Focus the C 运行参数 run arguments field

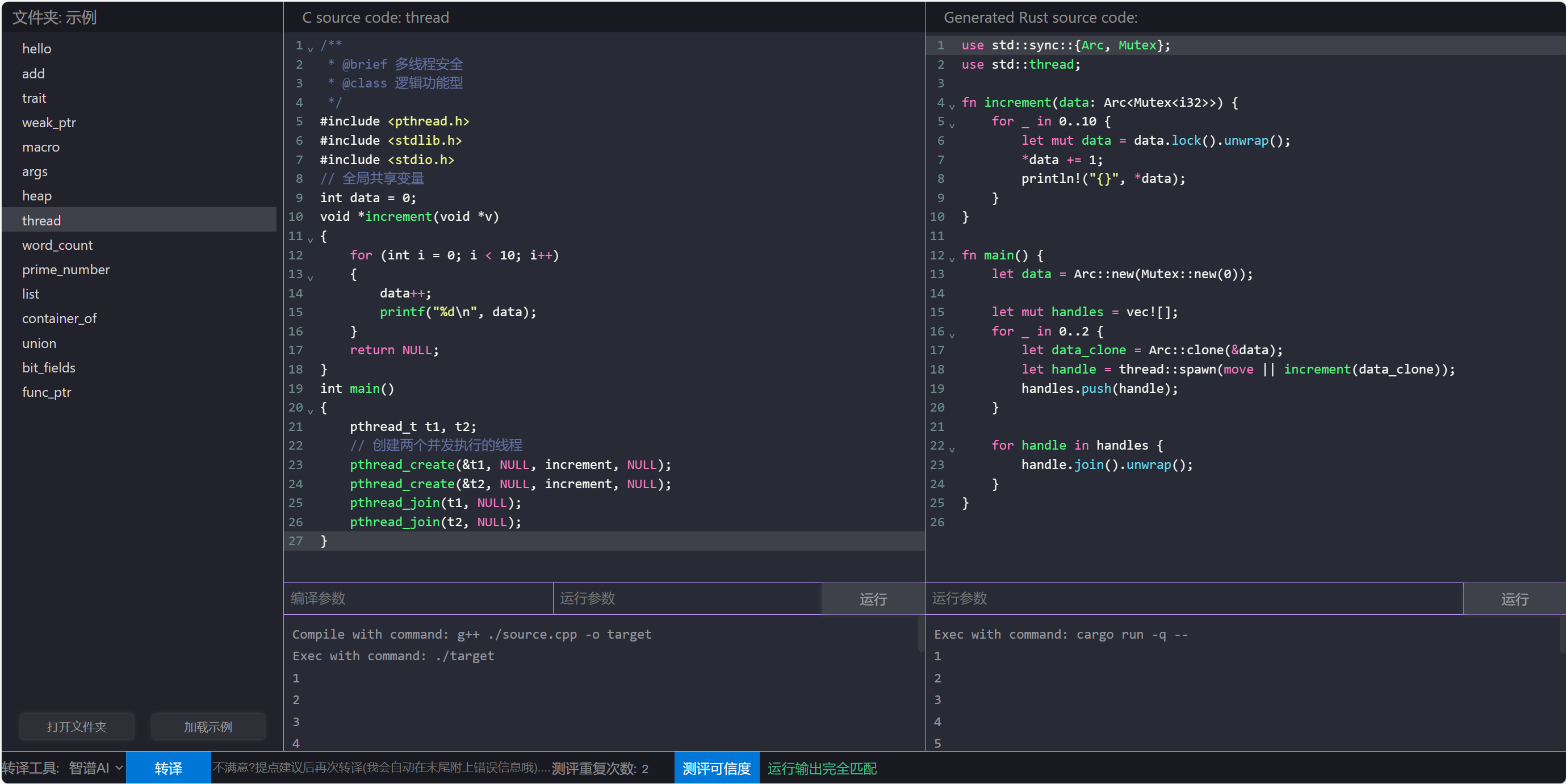(688, 598)
